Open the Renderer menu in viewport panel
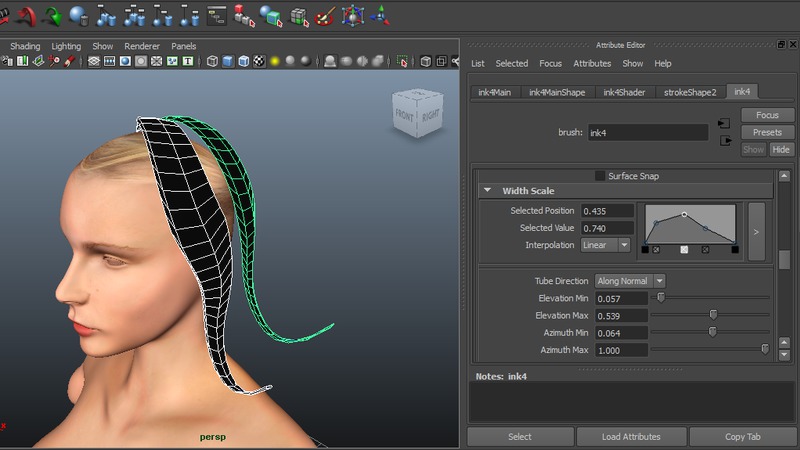 [141, 46]
